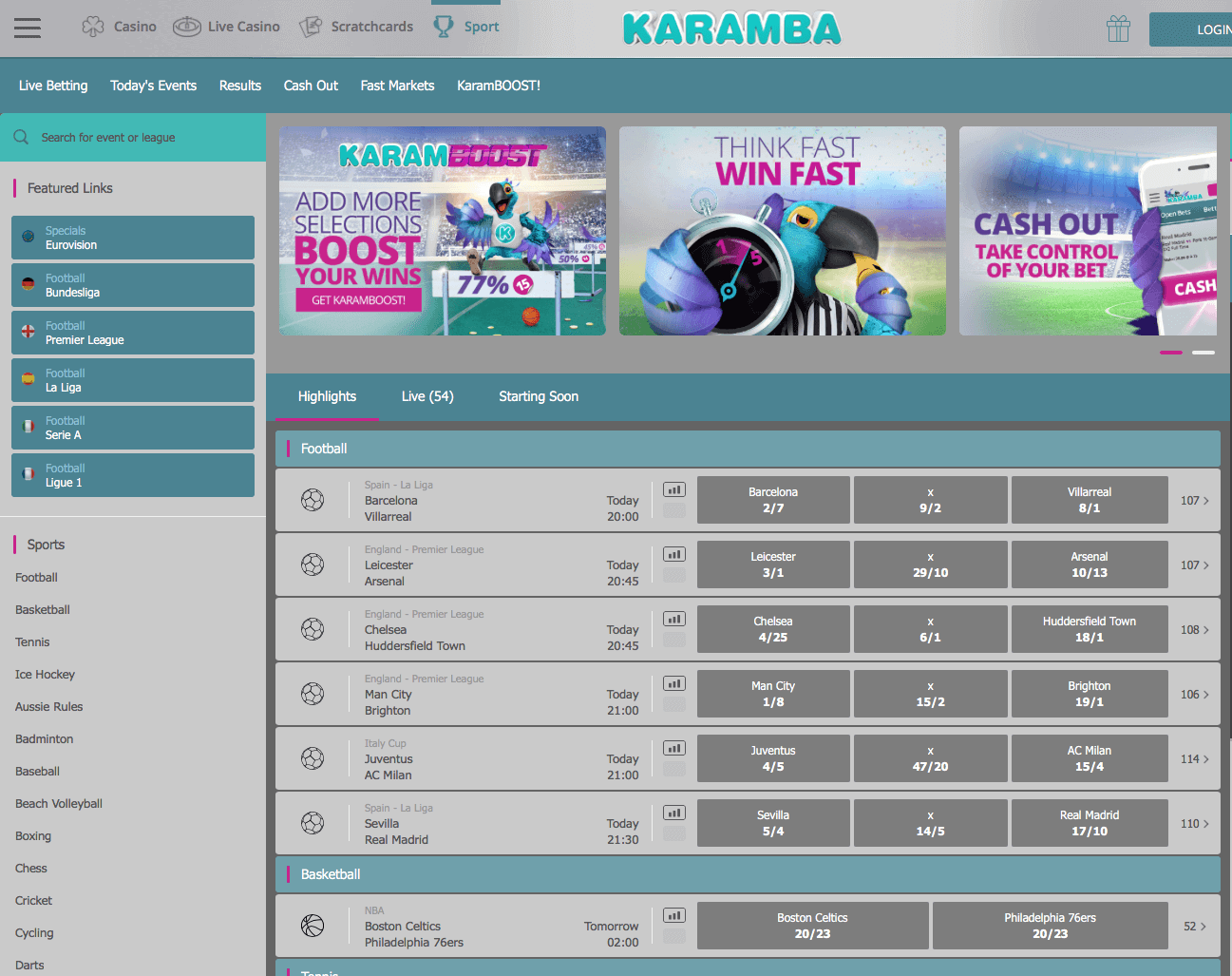Click the Casino clover icon
The image size is (1232, 976).
tap(93, 27)
